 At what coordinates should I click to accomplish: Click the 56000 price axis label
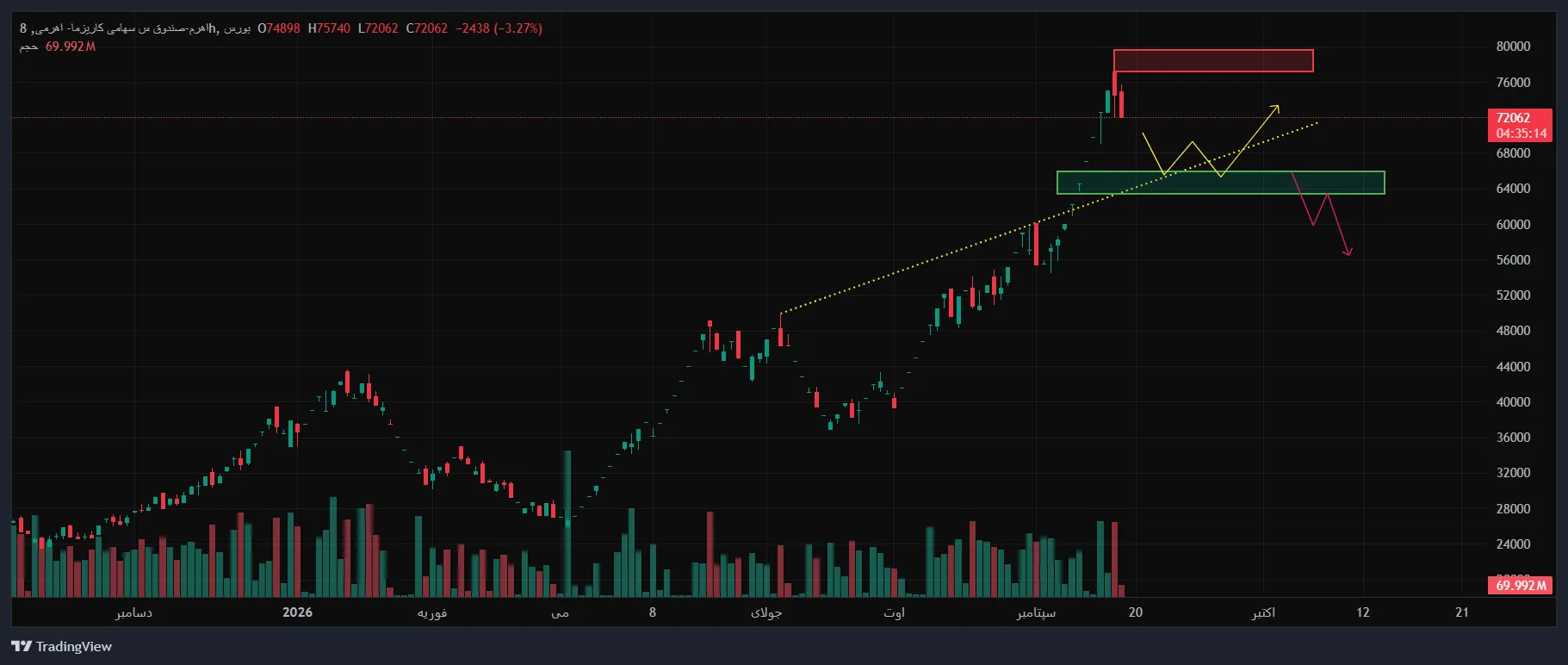point(1513,260)
